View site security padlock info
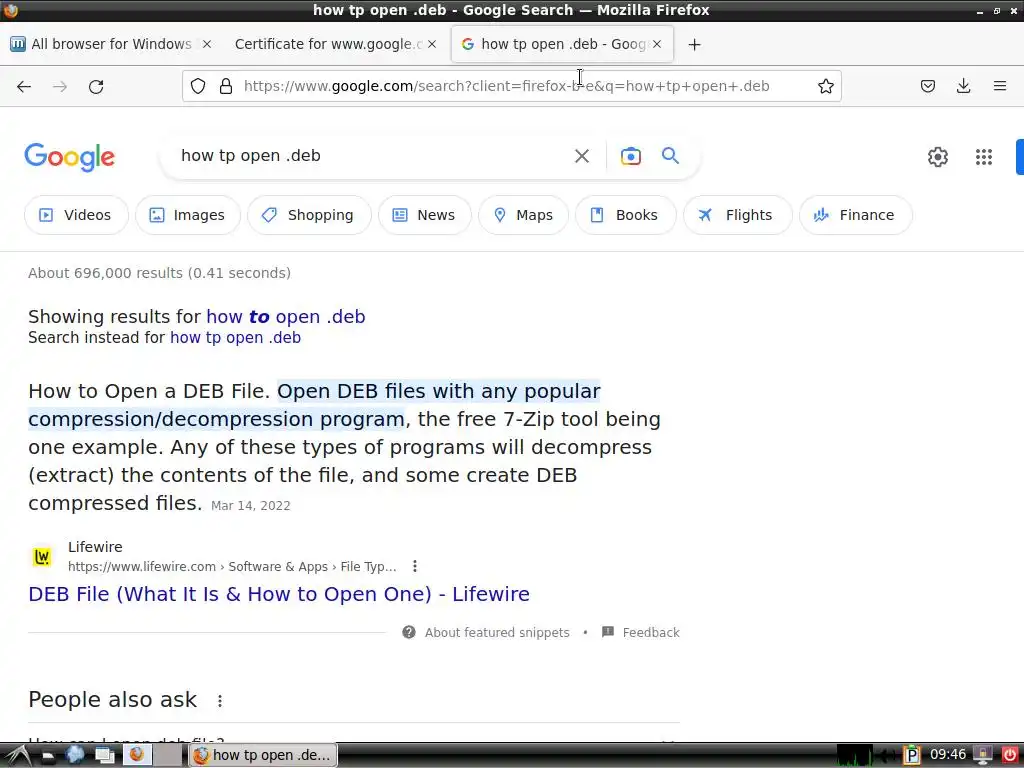The height and width of the screenshot is (768, 1024). point(226,86)
